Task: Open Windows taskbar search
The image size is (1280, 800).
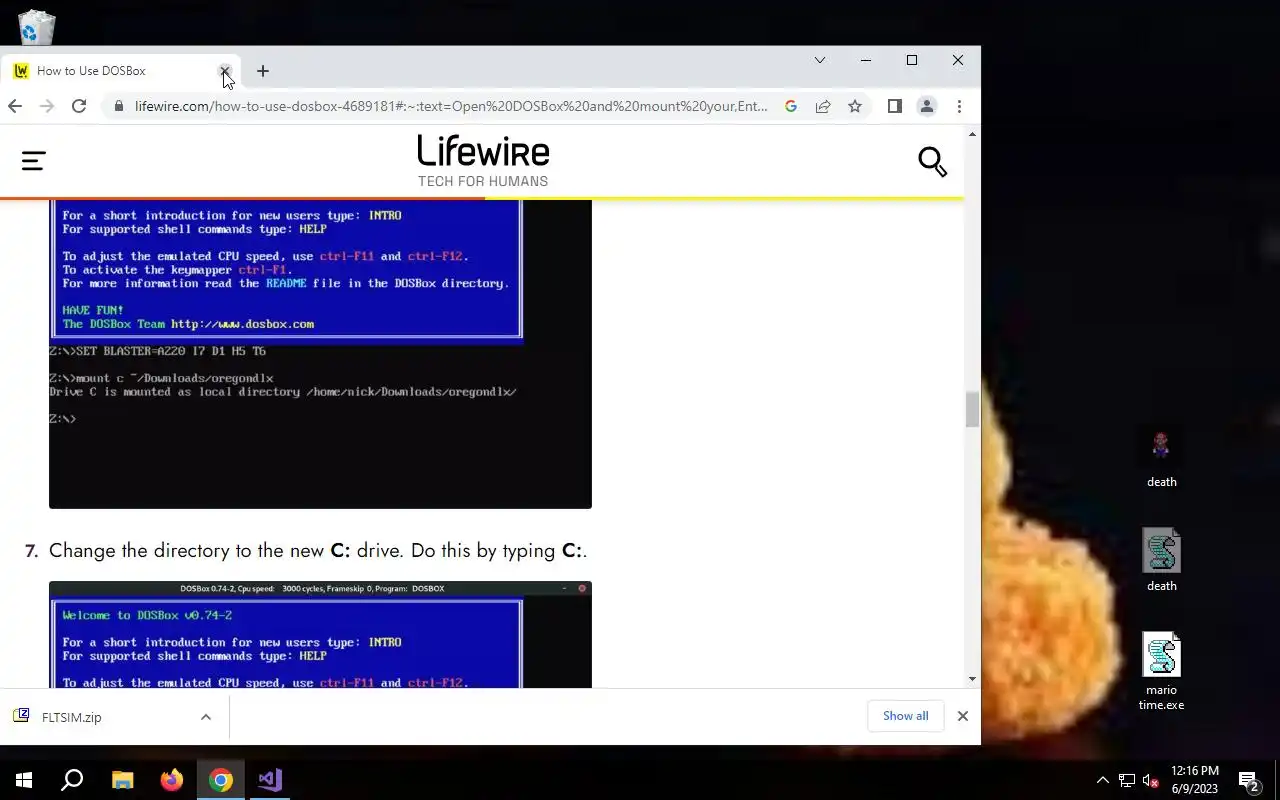Action: tap(72, 780)
